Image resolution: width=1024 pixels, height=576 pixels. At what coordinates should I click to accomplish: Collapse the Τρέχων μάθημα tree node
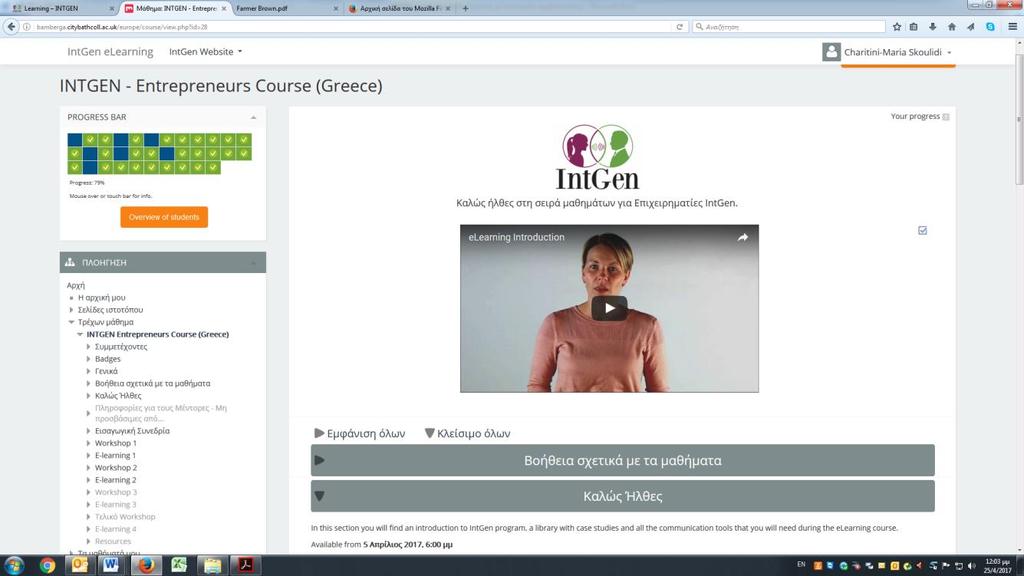(x=71, y=322)
